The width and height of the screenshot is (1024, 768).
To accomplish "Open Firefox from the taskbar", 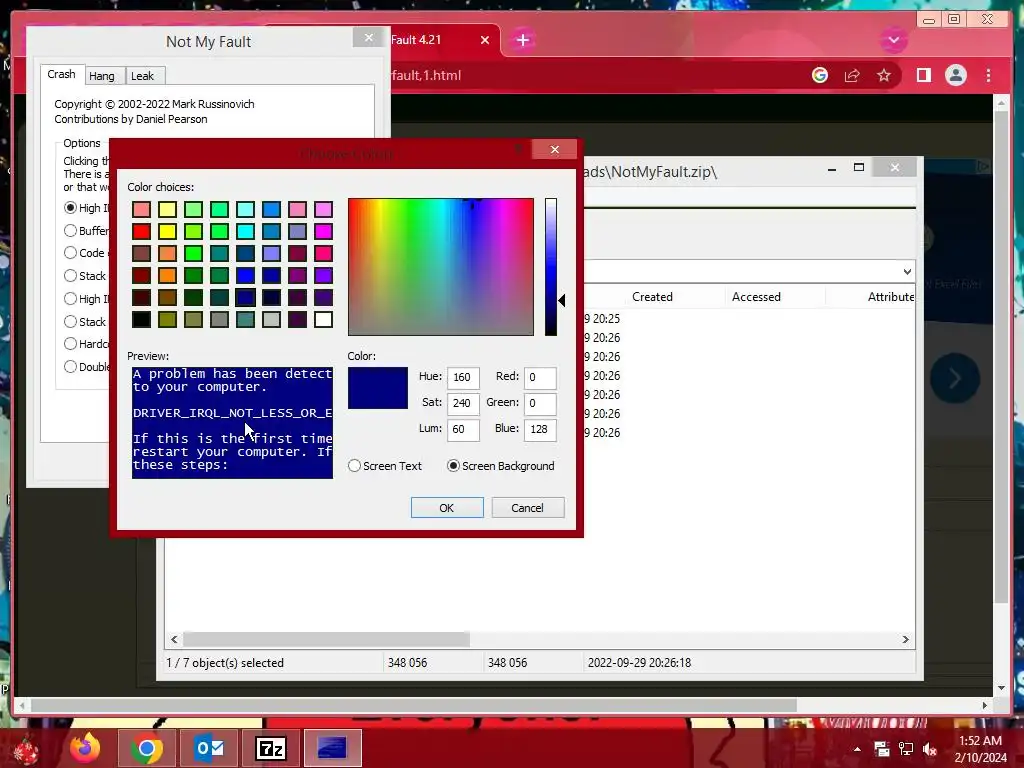I will click(x=85, y=748).
